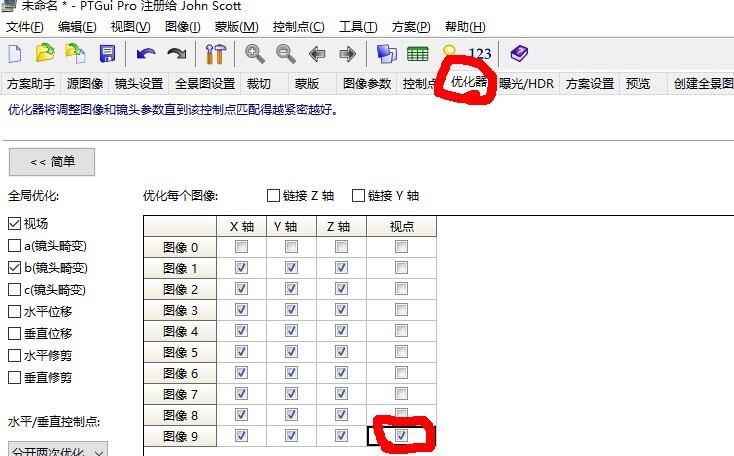Toggle the 视点 checkbox for 图像 9
The image size is (734, 456).
click(401, 436)
